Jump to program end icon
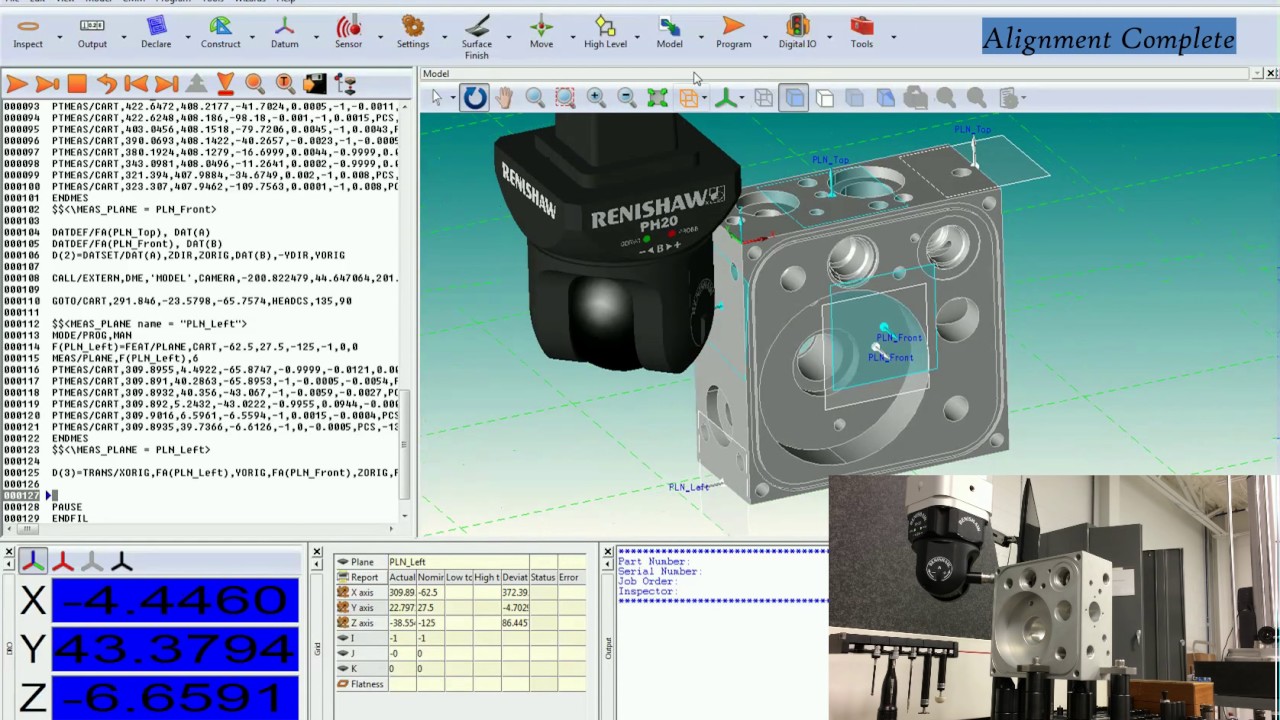This screenshot has height=720, width=1280. point(166,84)
